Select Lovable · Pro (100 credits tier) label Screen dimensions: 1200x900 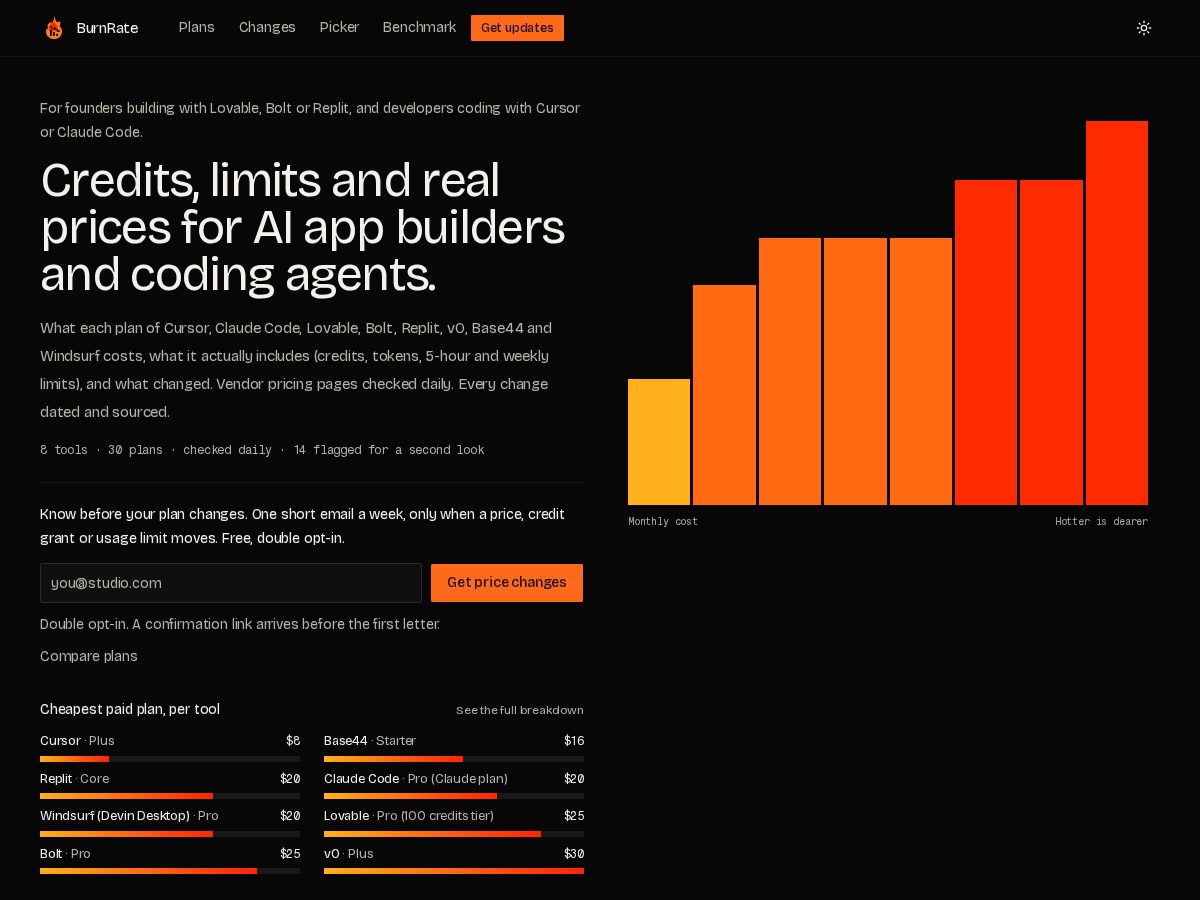coord(409,816)
